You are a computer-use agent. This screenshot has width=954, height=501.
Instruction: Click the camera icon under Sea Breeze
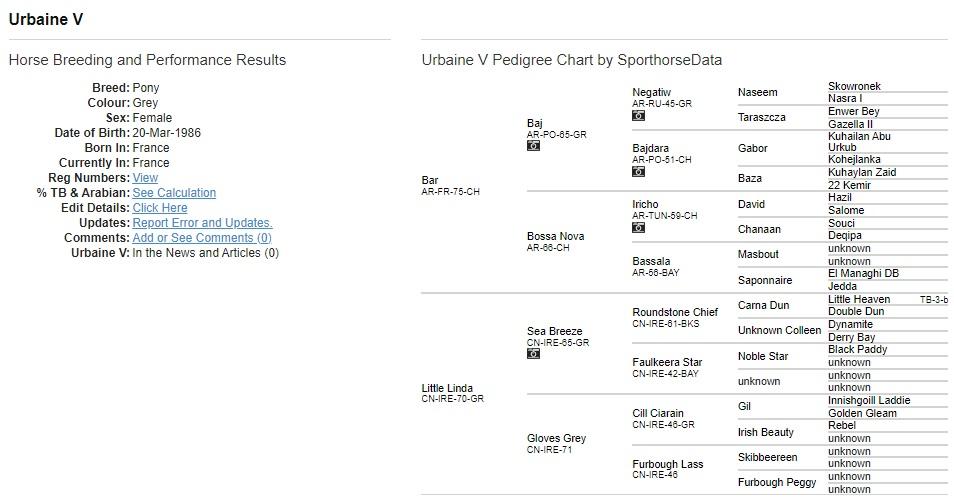pos(533,354)
